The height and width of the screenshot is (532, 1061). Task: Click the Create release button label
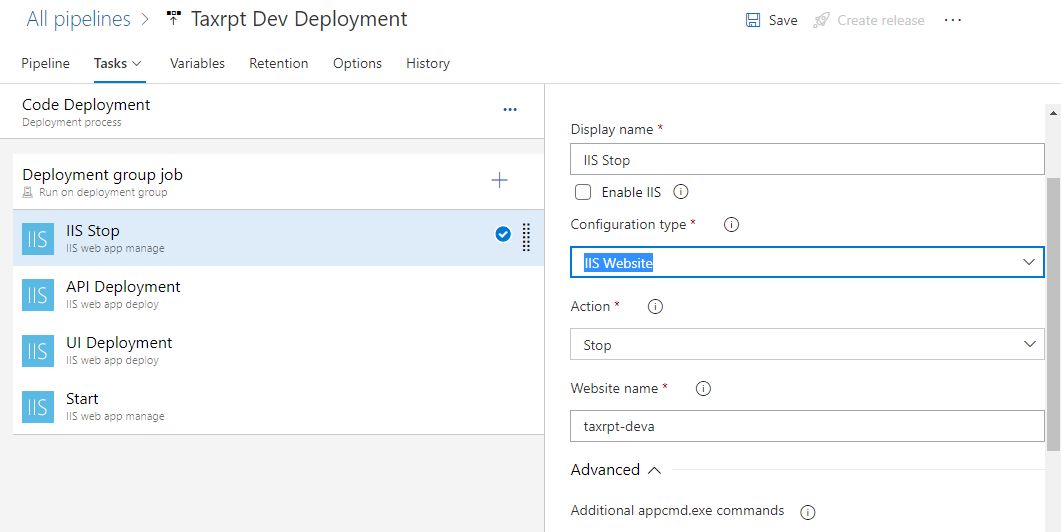coord(880,20)
